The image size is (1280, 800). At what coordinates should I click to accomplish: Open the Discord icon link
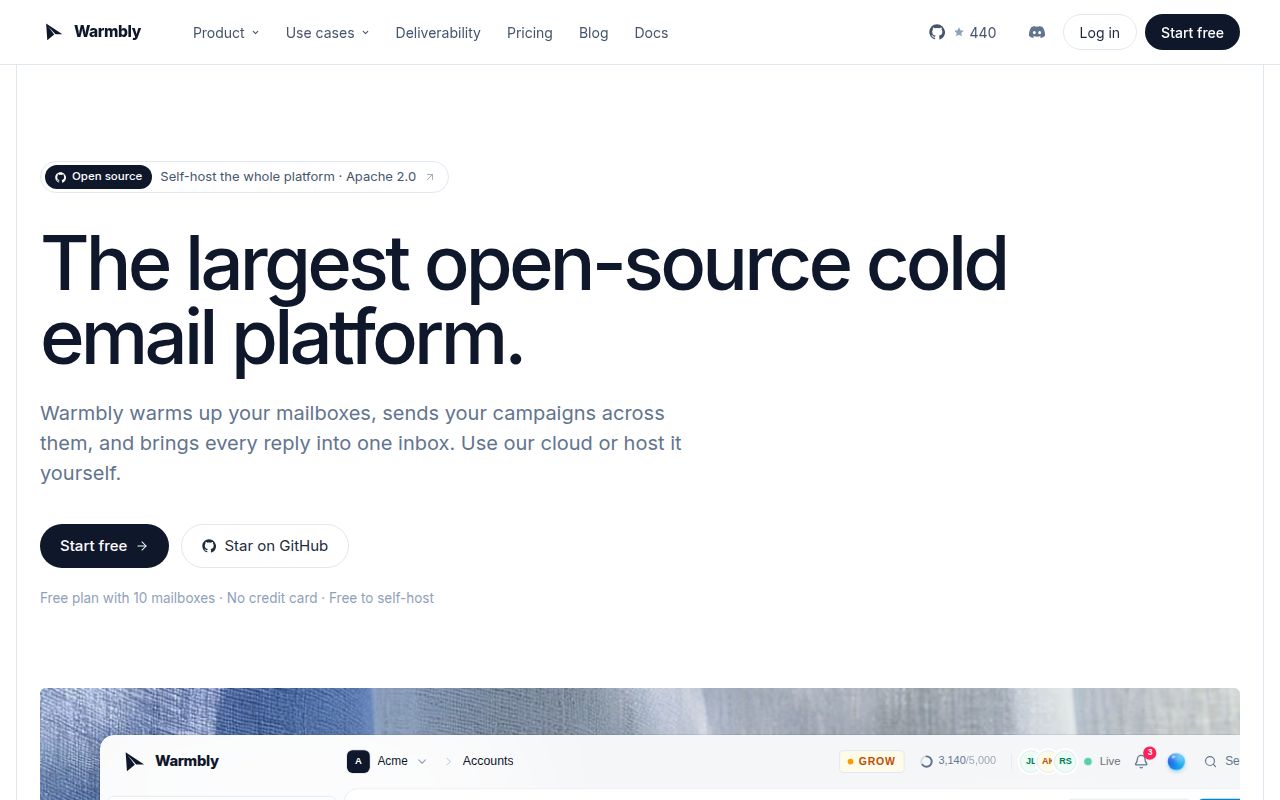pos(1037,32)
